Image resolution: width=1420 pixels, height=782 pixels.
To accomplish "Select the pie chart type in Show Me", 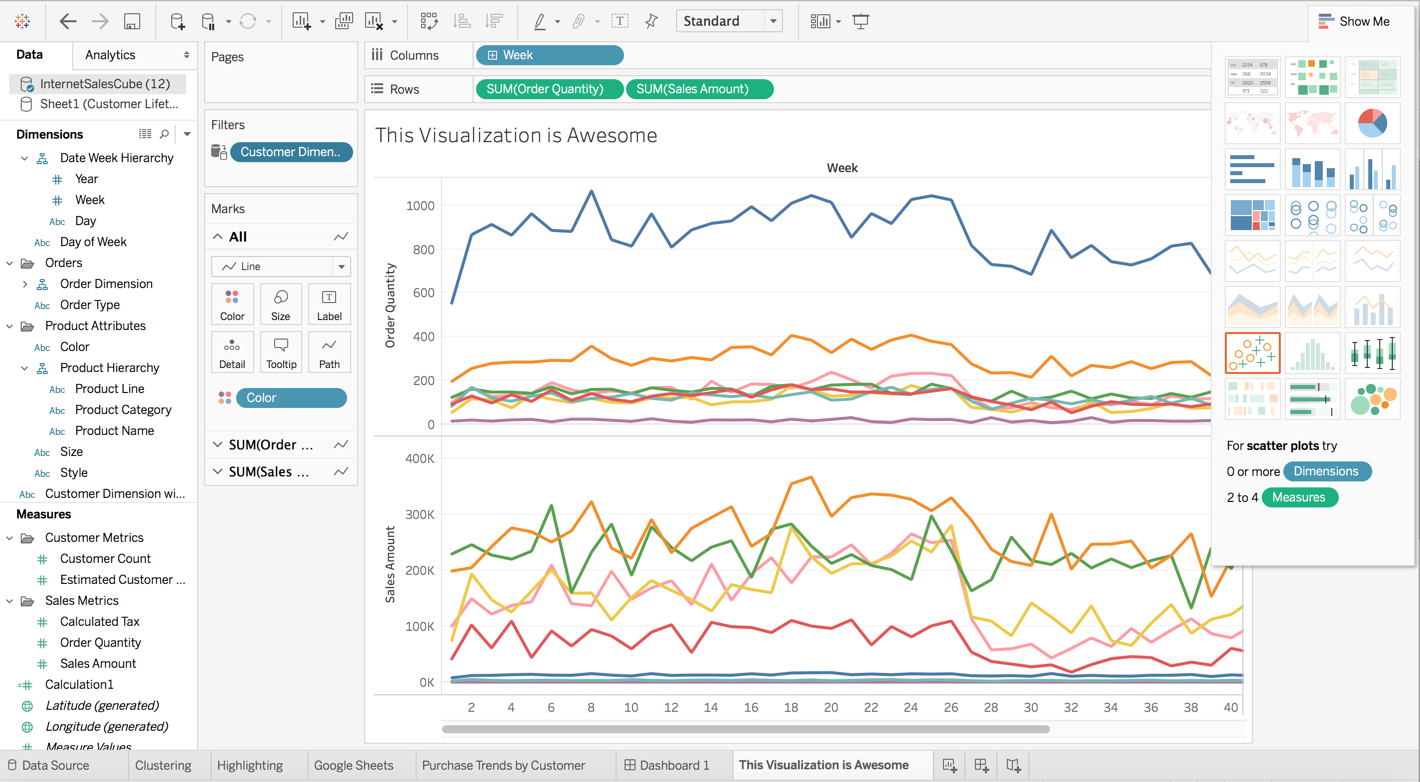I will tap(1372, 122).
